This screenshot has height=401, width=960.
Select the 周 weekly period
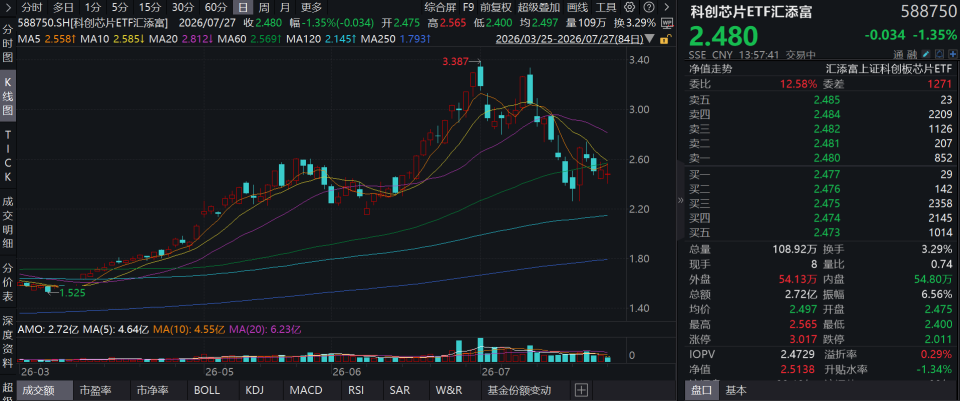tap(263, 7)
